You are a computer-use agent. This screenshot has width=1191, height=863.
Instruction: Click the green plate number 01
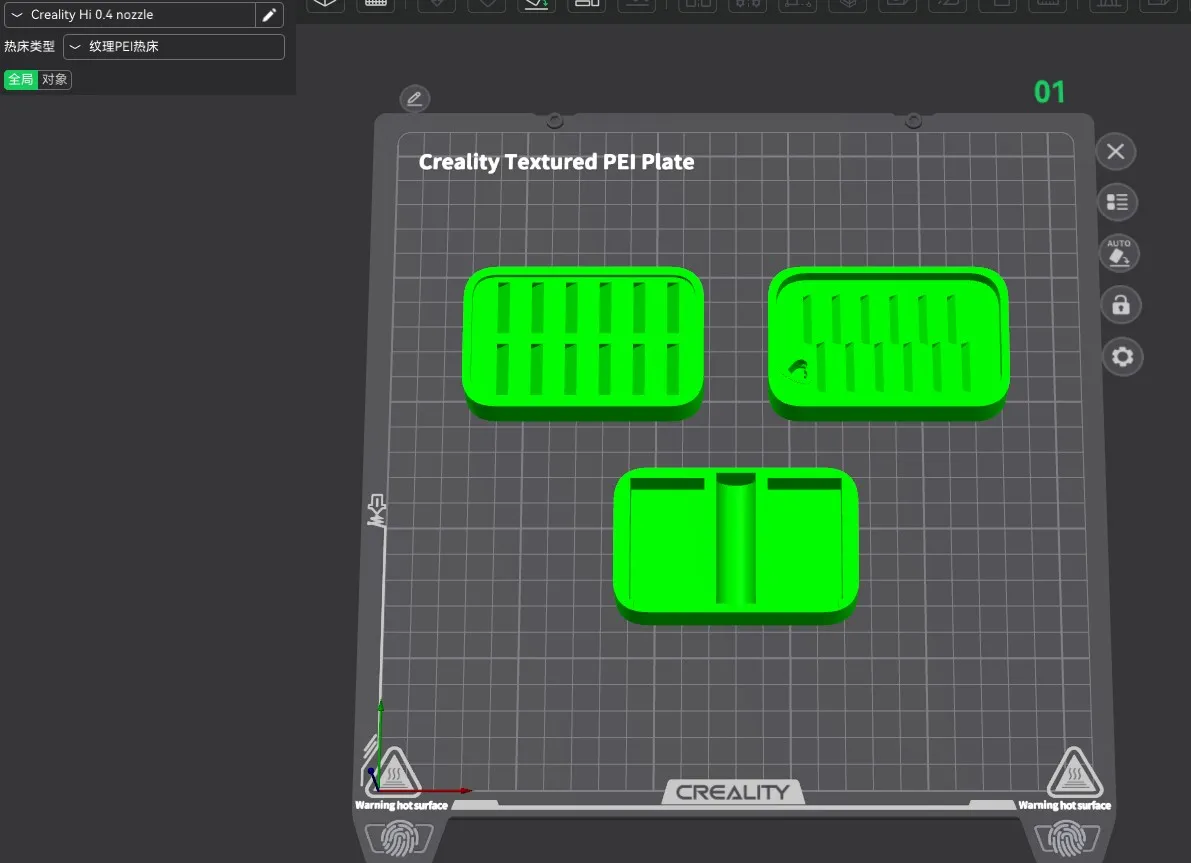(1049, 93)
